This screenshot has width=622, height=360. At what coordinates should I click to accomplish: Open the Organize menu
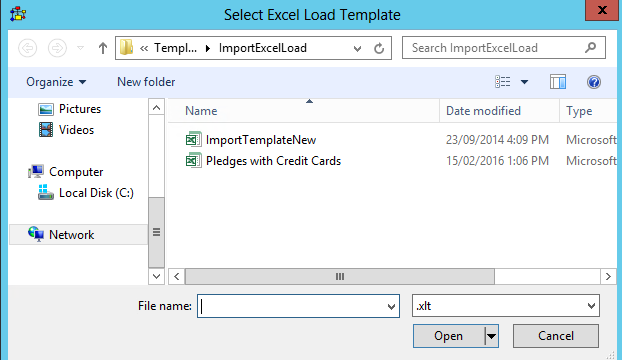point(56,82)
